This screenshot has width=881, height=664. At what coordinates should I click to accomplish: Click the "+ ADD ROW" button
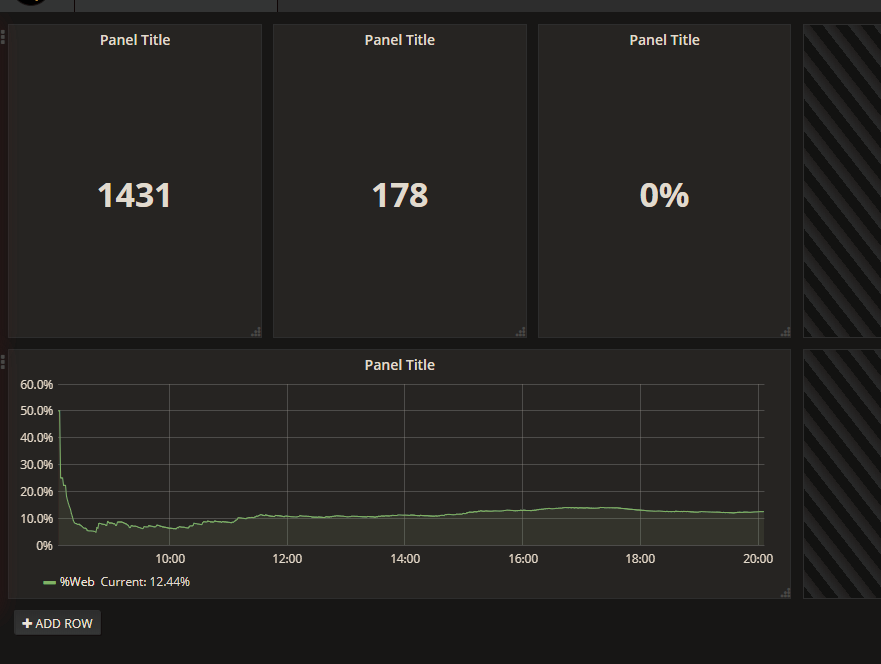coord(57,622)
